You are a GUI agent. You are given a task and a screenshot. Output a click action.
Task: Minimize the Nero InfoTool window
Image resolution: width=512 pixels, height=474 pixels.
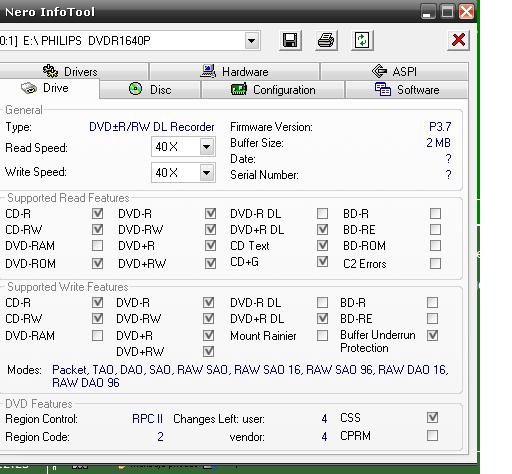pyautogui.click(x=428, y=12)
